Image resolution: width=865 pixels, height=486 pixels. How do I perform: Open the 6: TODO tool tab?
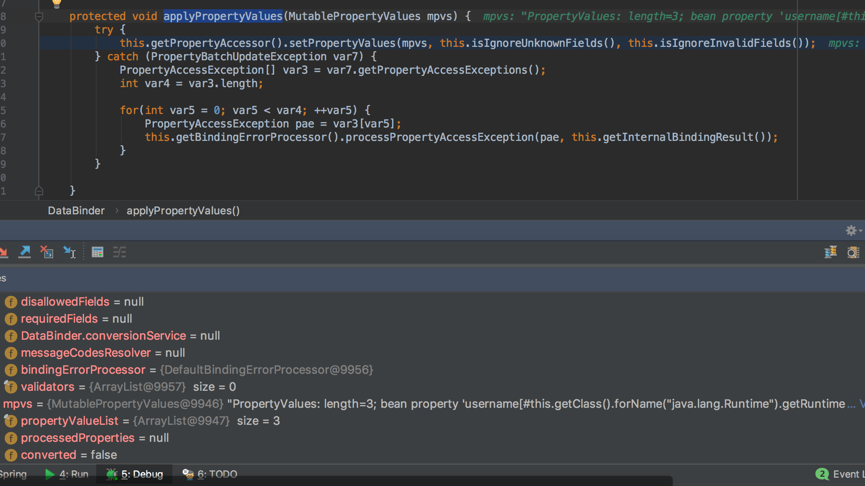click(210, 475)
